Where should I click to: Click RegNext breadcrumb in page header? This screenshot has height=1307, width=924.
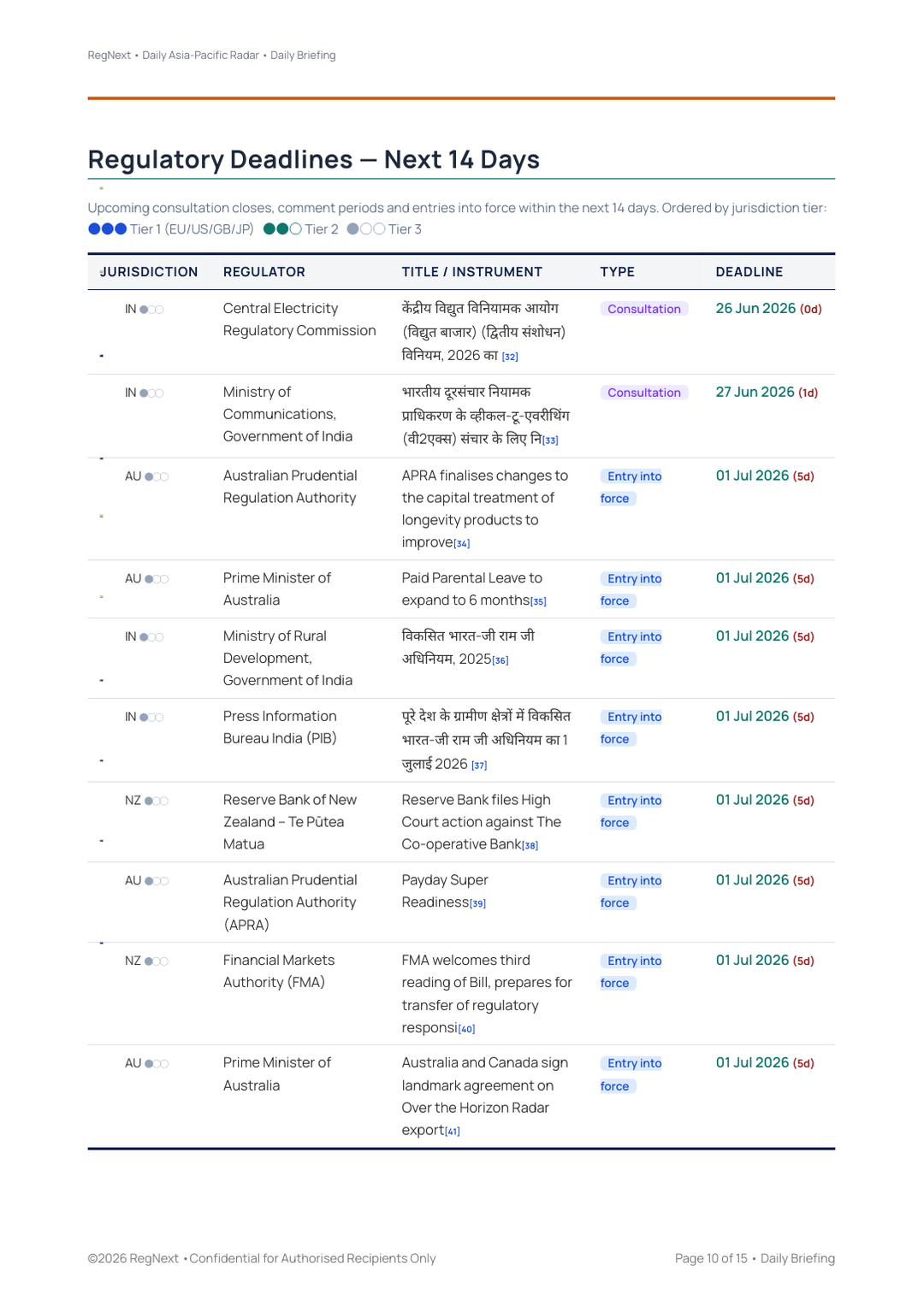pos(110,56)
